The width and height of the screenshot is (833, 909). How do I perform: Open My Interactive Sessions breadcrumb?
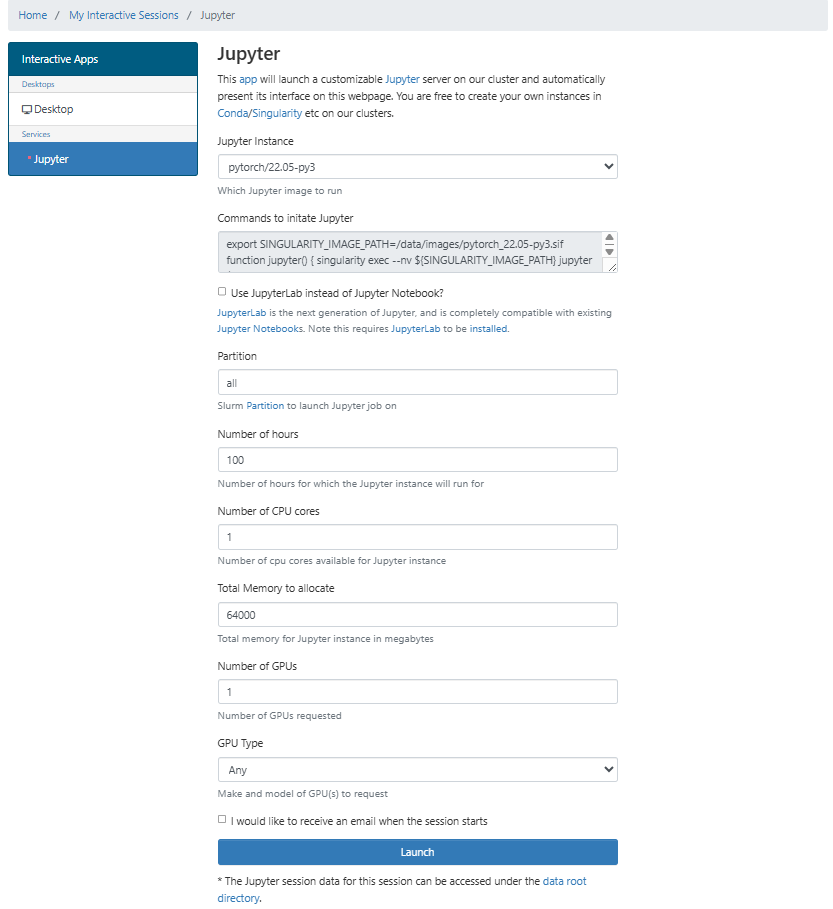click(124, 15)
